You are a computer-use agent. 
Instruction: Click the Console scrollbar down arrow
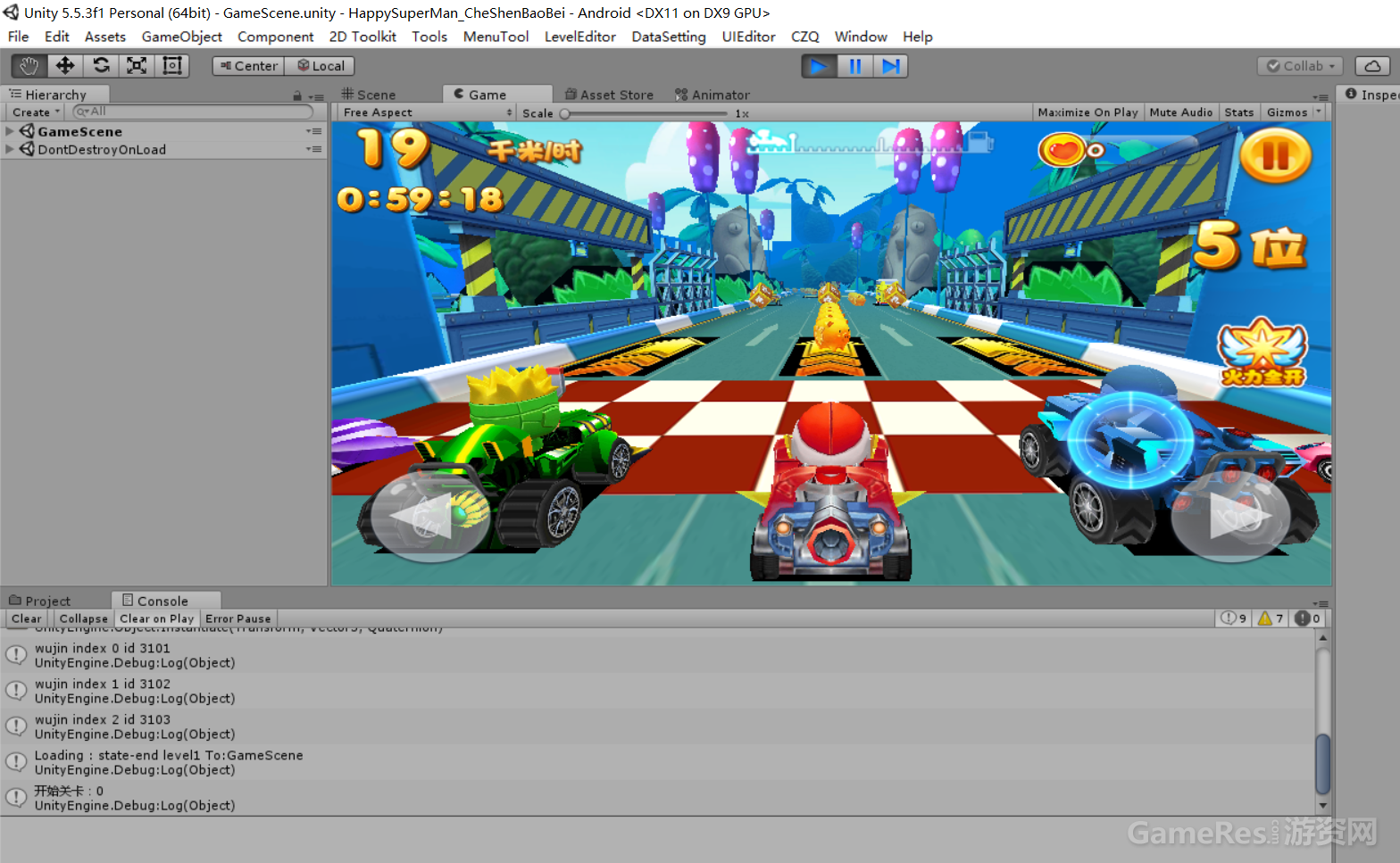pyautogui.click(x=1322, y=807)
